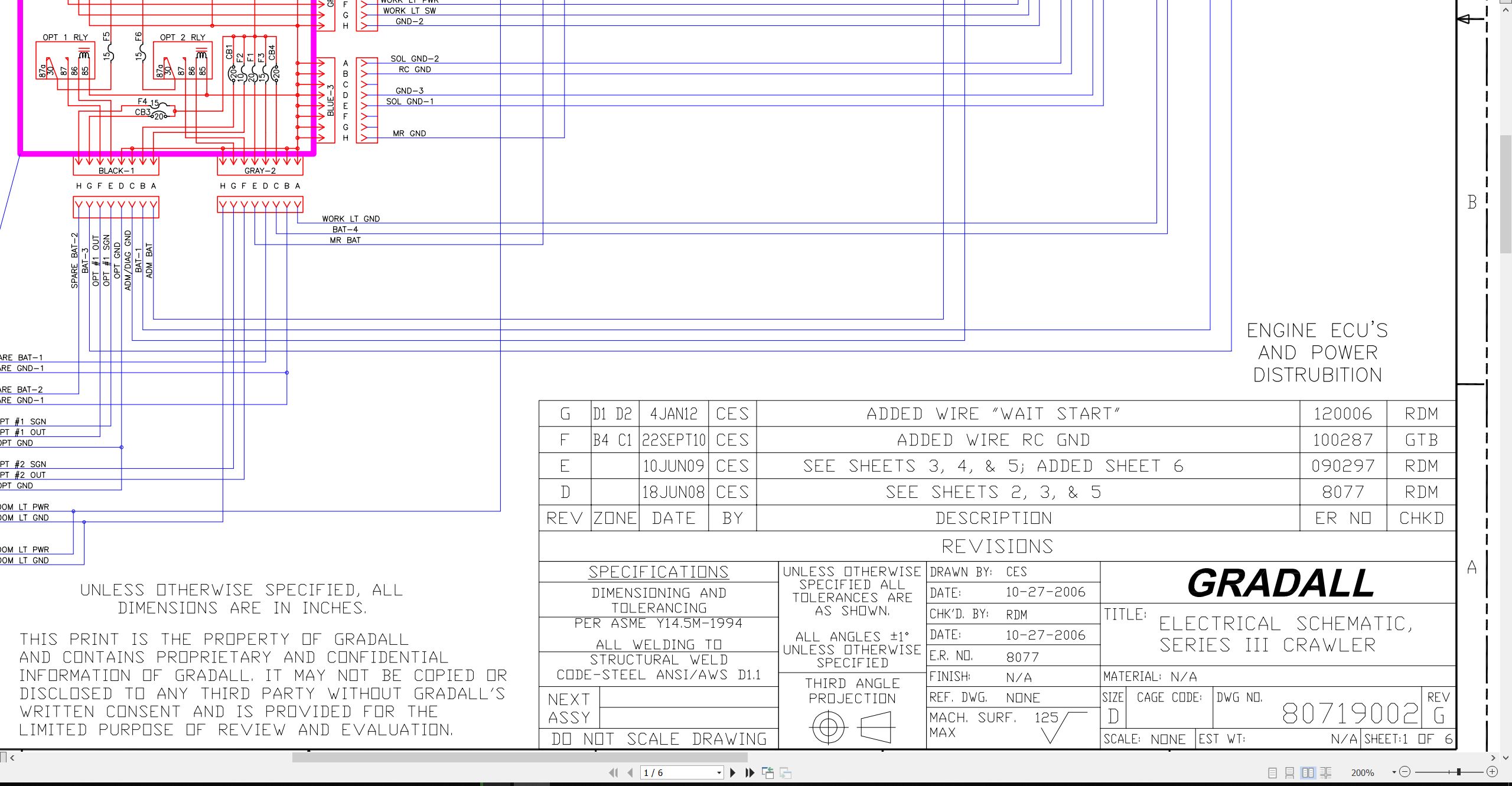Click the 'SHEET:1 OF 6' cell

pyautogui.click(x=1408, y=739)
